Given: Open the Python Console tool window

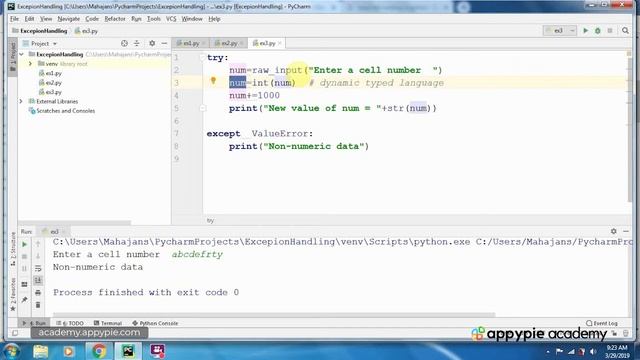Looking at the screenshot, I should tap(155, 323).
